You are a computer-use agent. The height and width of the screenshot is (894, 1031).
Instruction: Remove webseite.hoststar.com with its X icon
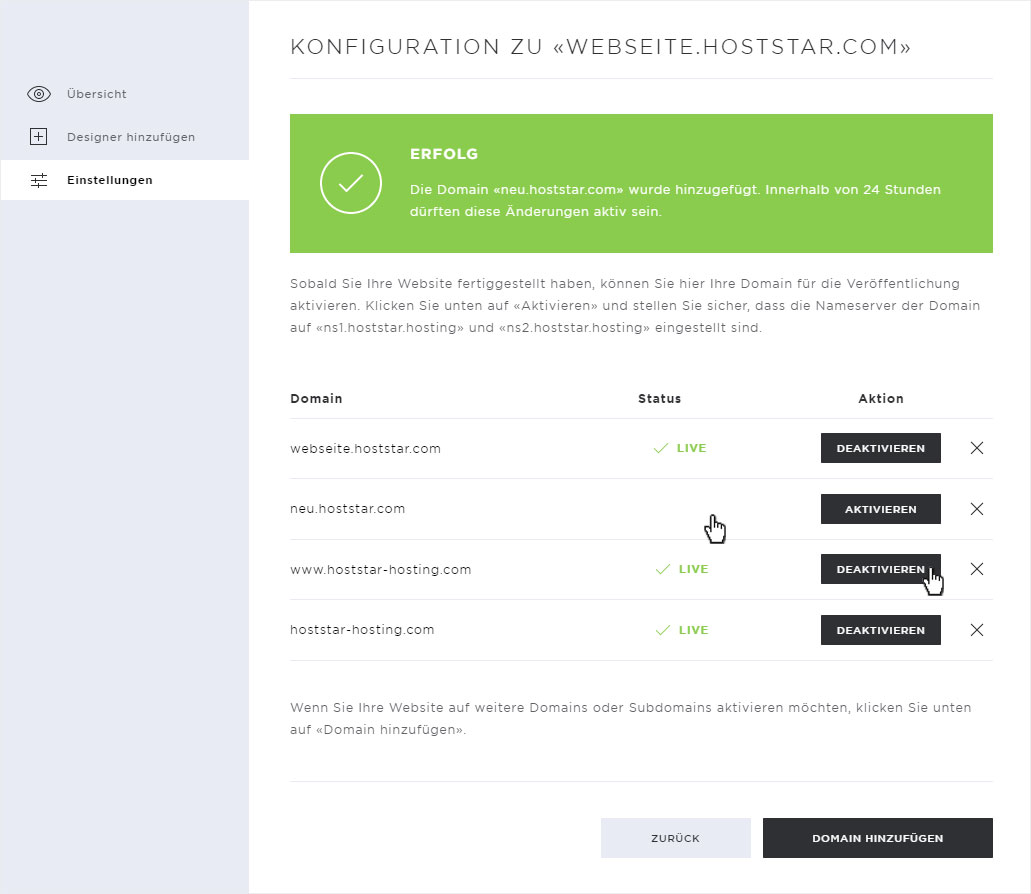tap(977, 448)
